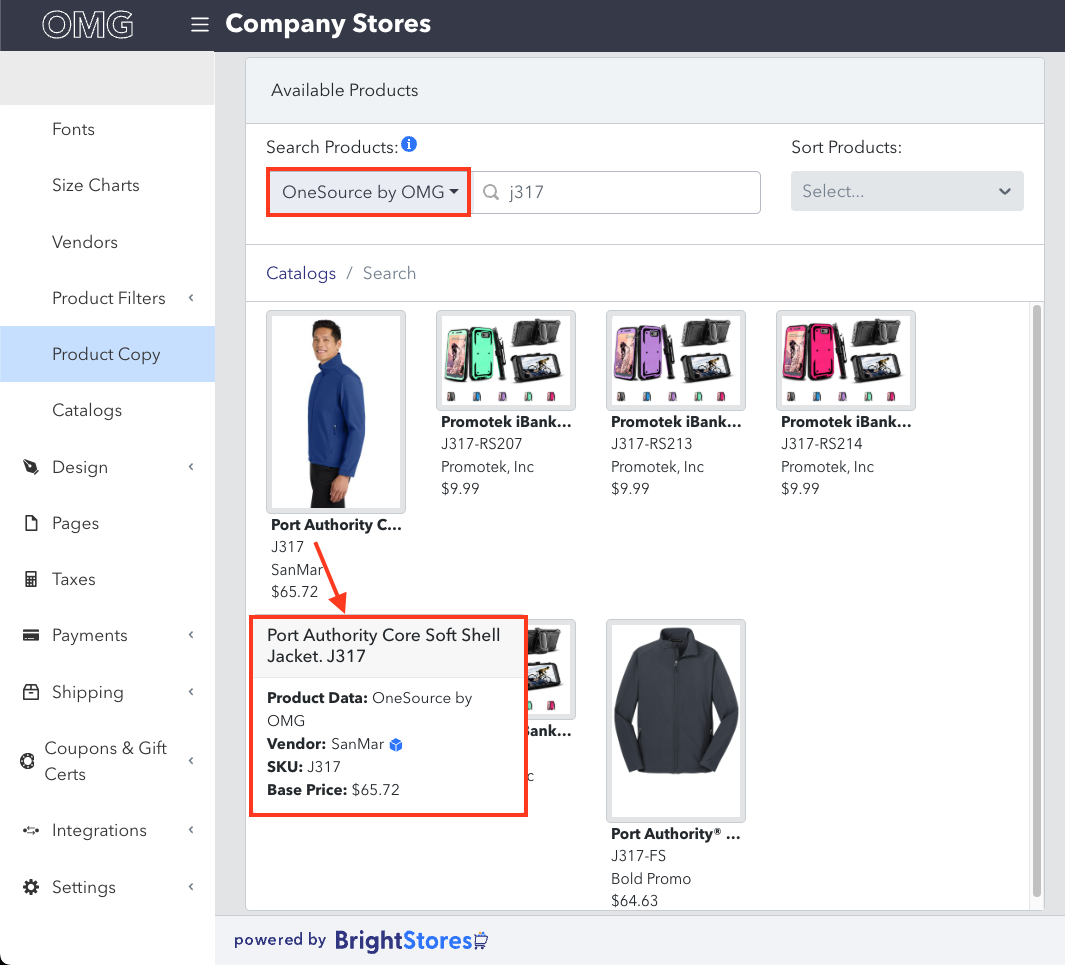The height and width of the screenshot is (965, 1065).
Task: Click the Design pen icon in sidebar
Action: coord(31,467)
